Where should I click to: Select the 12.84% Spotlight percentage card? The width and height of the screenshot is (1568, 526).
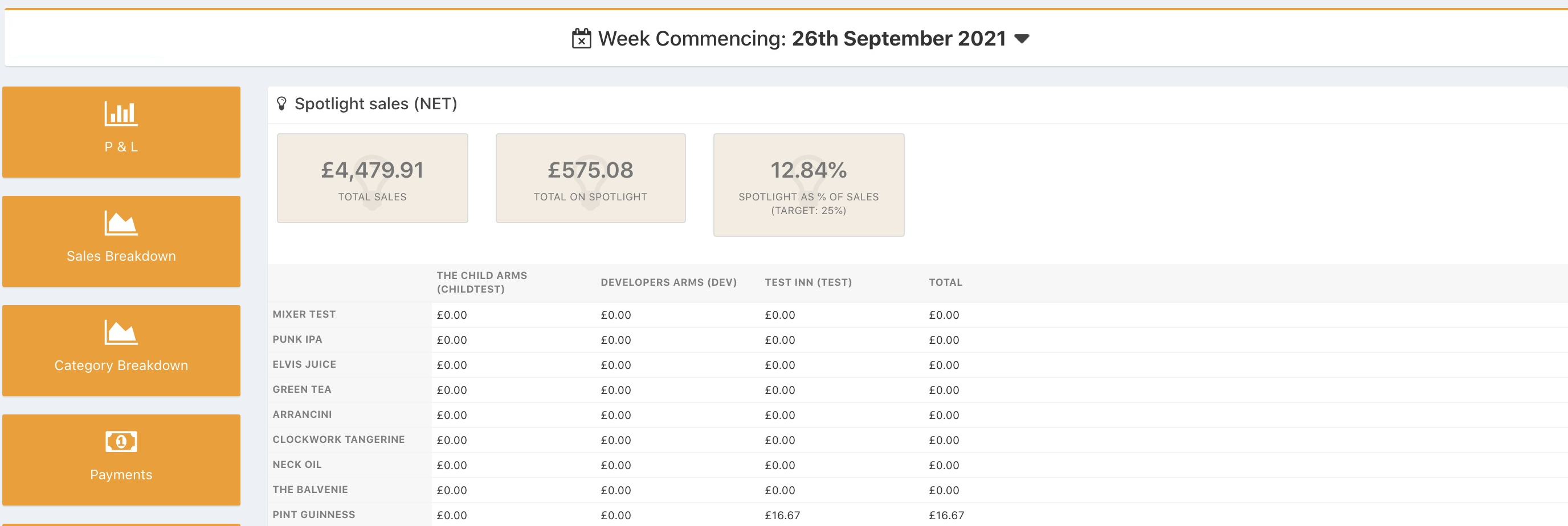point(808,184)
